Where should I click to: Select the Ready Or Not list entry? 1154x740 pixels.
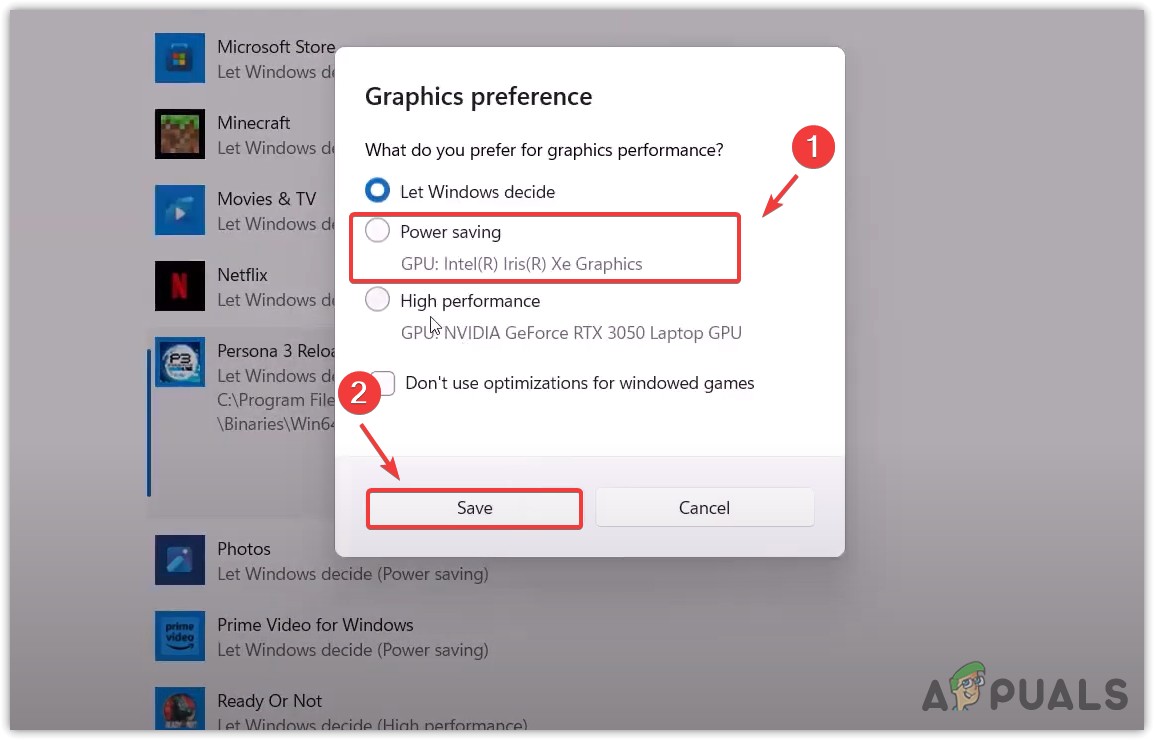coord(269,701)
